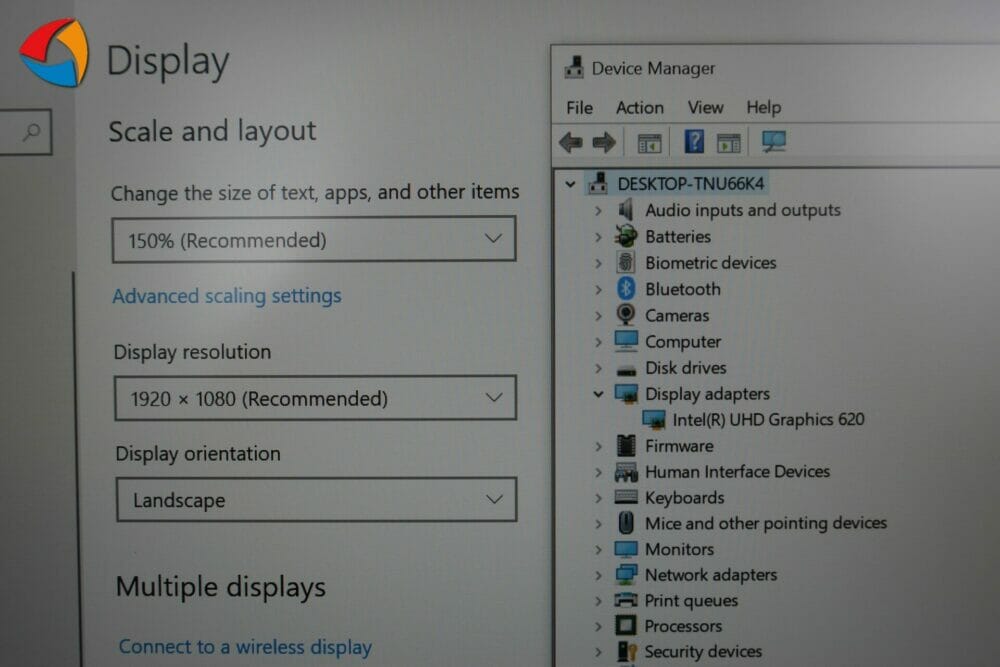This screenshot has width=1000, height=667.
Task: Click the blue Help question mark toolbar icon
Action: pyautogui.click(x=694, y=141)
